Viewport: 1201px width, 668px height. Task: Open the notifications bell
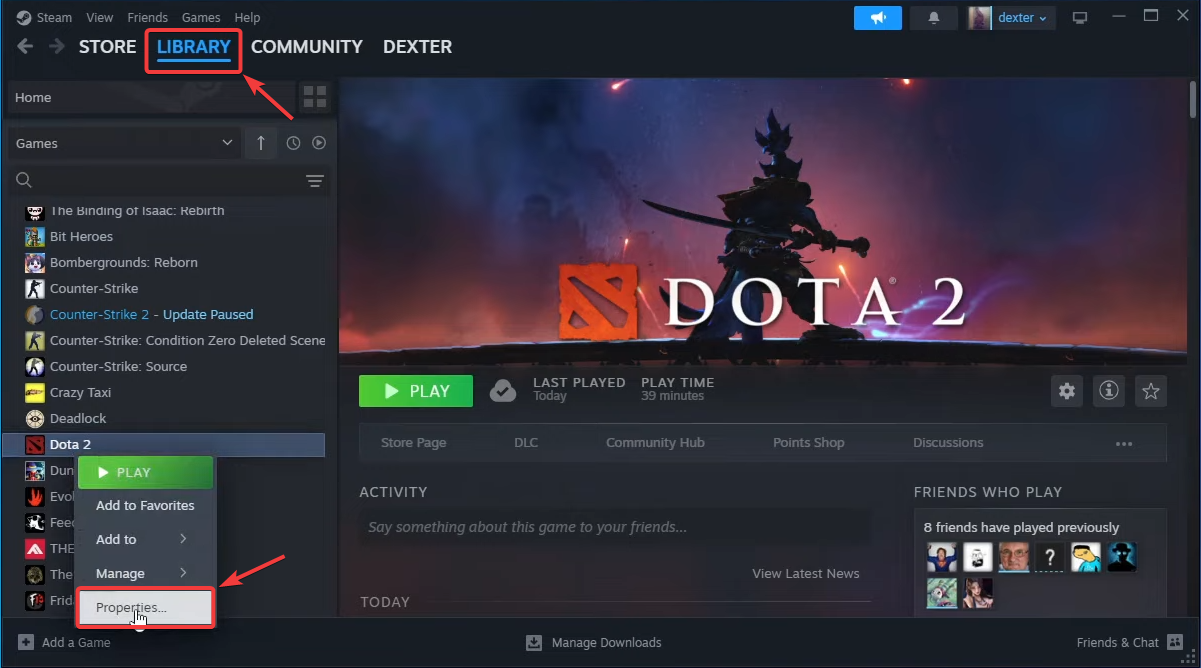click(935, 18)
